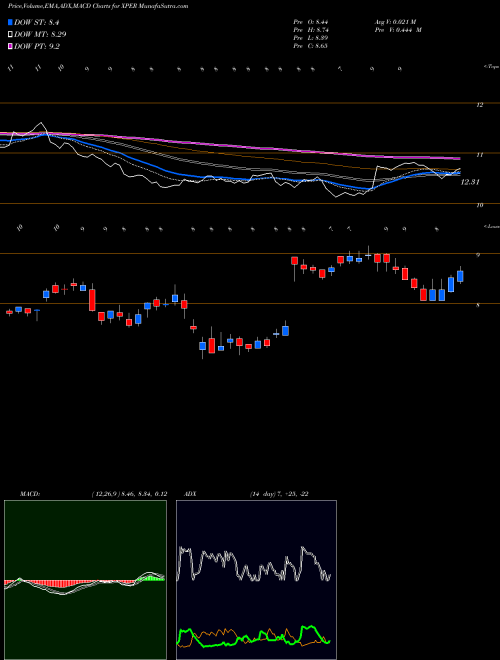Screen dimensions: 500x660
Task: Click the 'Avg V: 0.021 M' volume text
Action: (395, 22)
